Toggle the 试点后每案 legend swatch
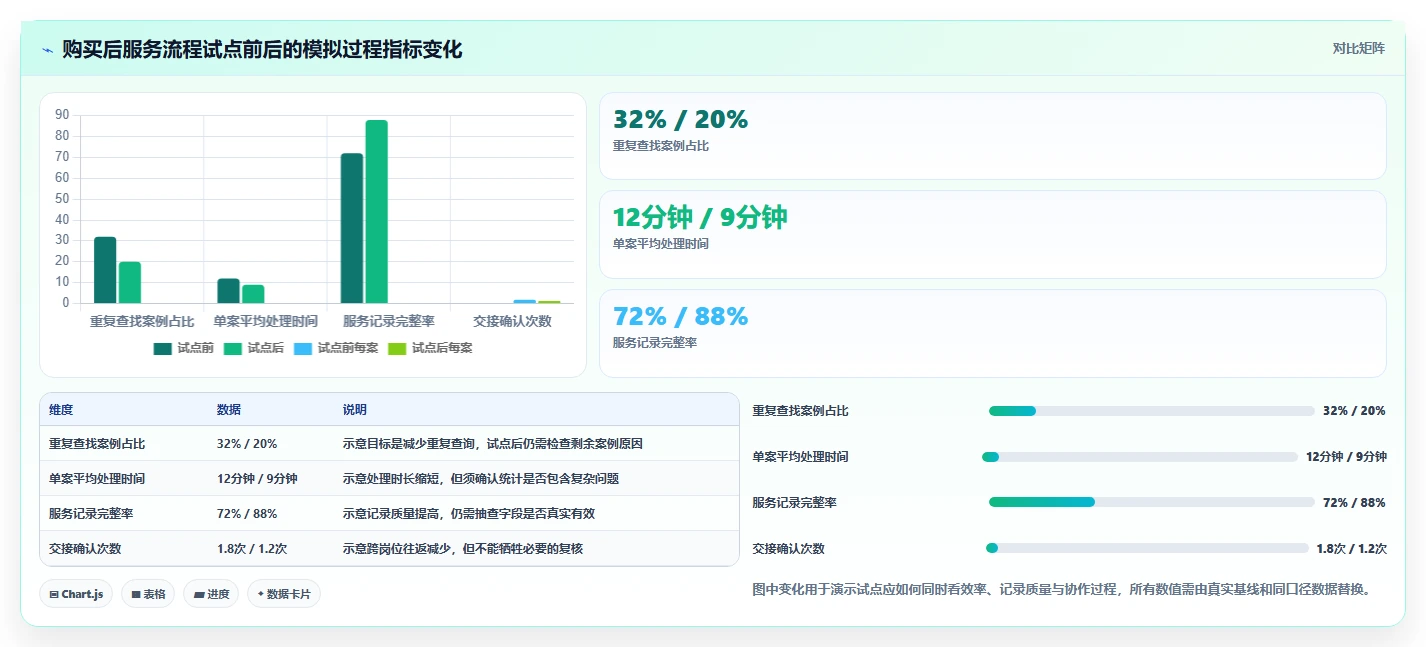 (x=397, y=348)
